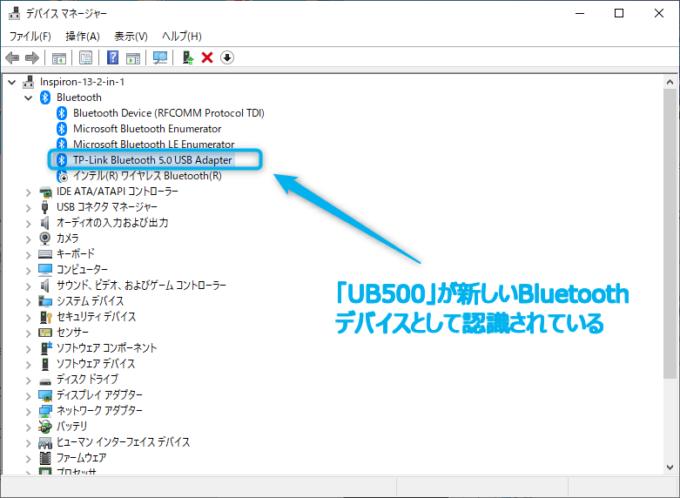This screenshot has width=680, height=498.
Task: Select Microsoft Bluetooth LE Enumerator
Action: (154, 144)
